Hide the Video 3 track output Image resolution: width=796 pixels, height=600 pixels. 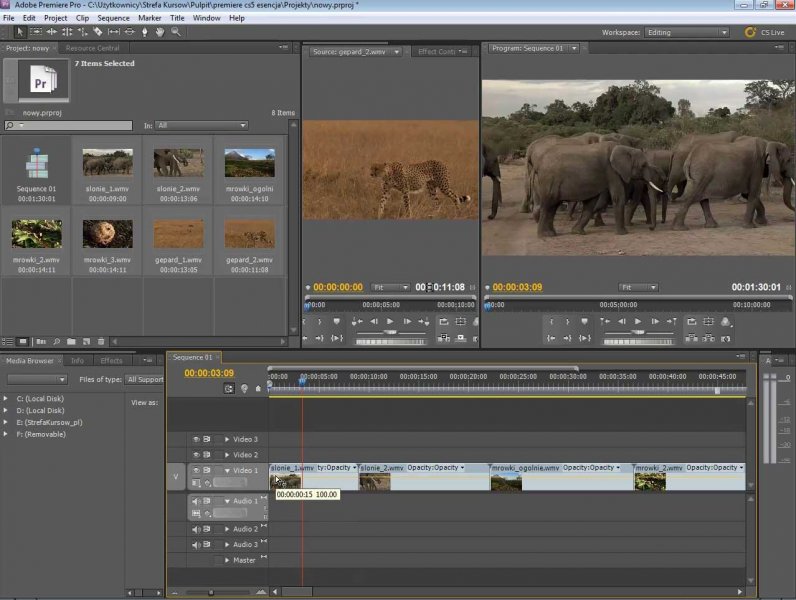point(196,439)
